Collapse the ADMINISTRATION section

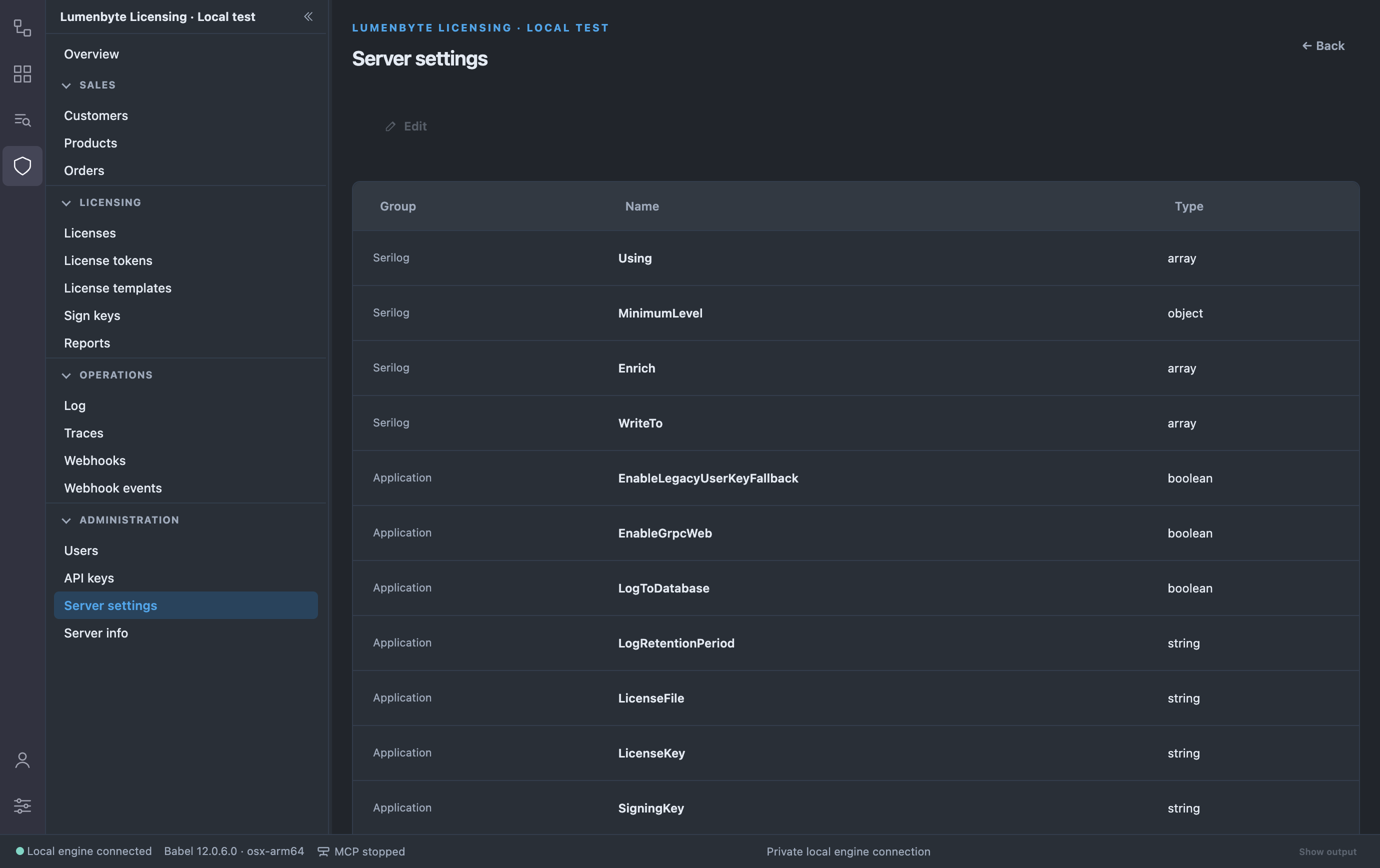66,520
